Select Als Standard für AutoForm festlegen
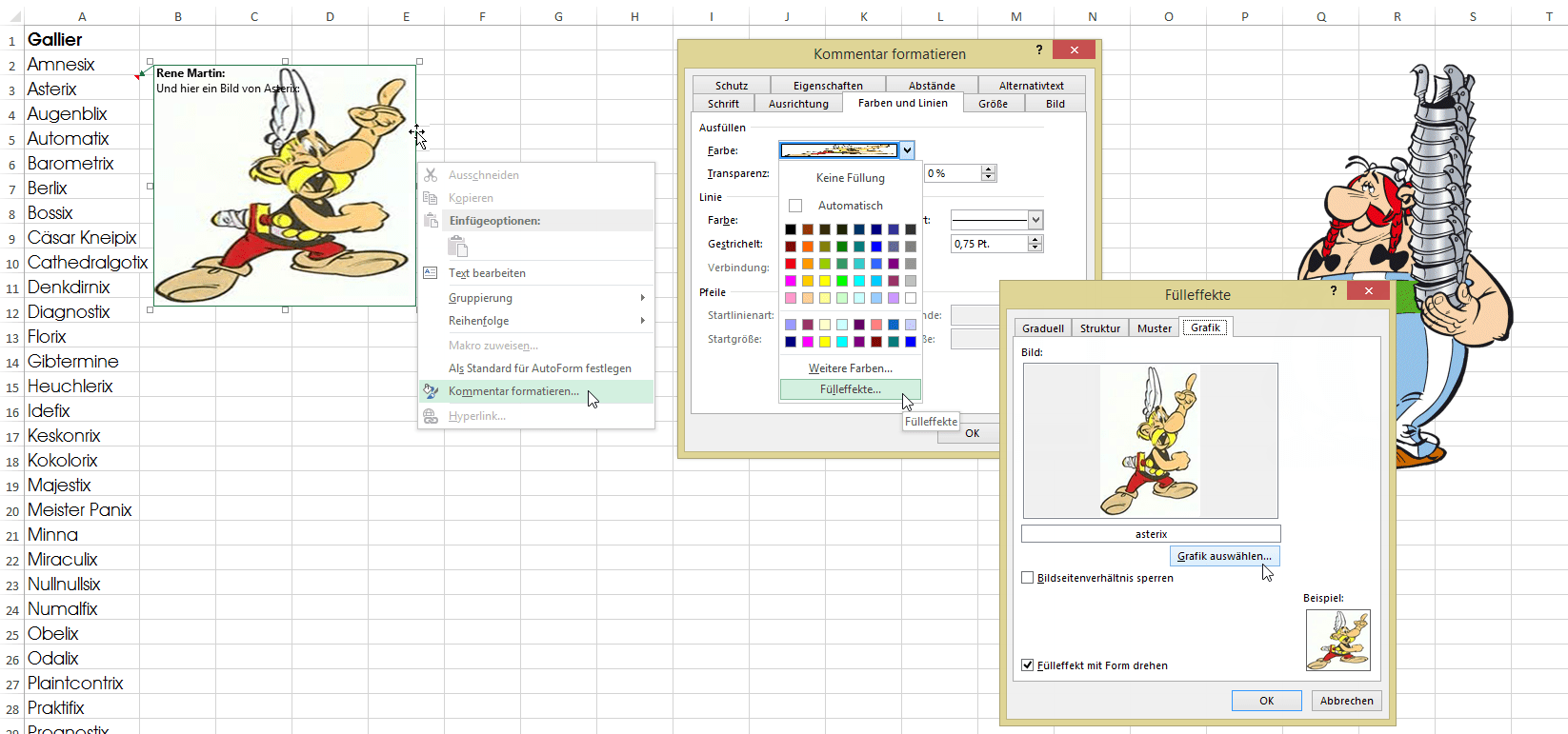Viewport: 1568px width, 734px height. (x=536, y=368)
